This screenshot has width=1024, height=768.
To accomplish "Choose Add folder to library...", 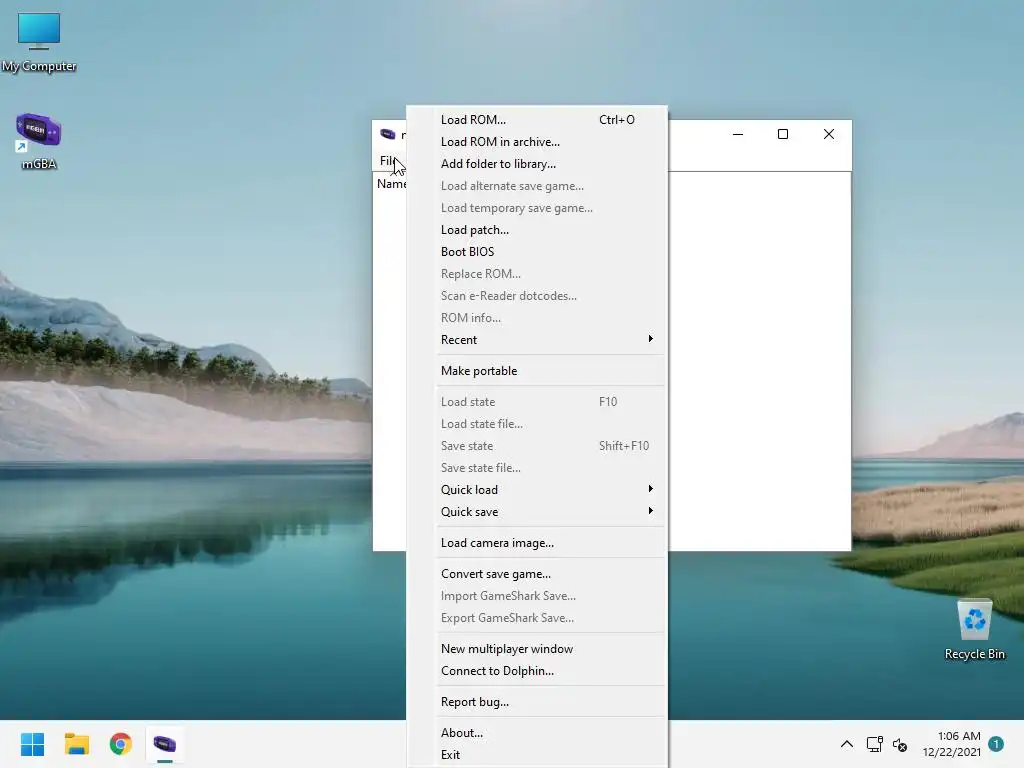I will pos(537,164).
